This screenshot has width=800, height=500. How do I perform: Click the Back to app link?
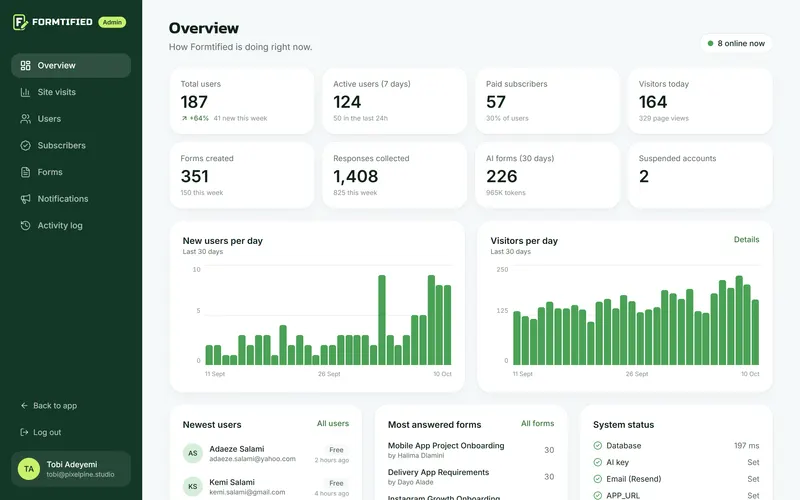tap(49, 406)
